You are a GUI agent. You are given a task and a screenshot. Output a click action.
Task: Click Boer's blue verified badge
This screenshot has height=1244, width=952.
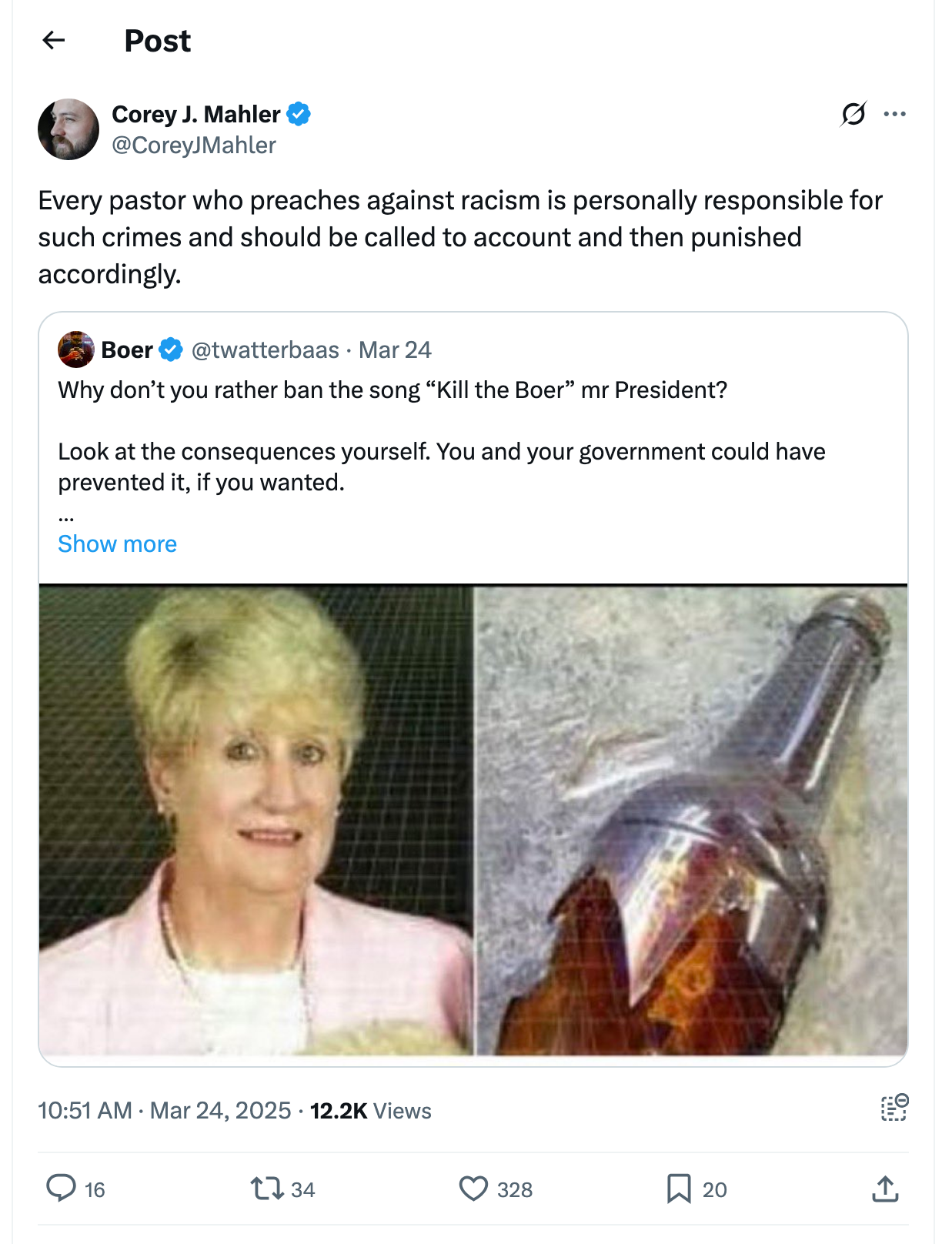(170, 349)
